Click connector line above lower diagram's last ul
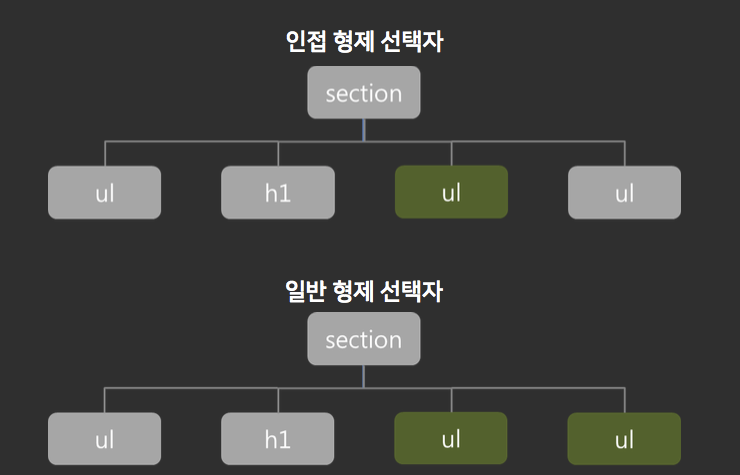 tap(625, 400)
